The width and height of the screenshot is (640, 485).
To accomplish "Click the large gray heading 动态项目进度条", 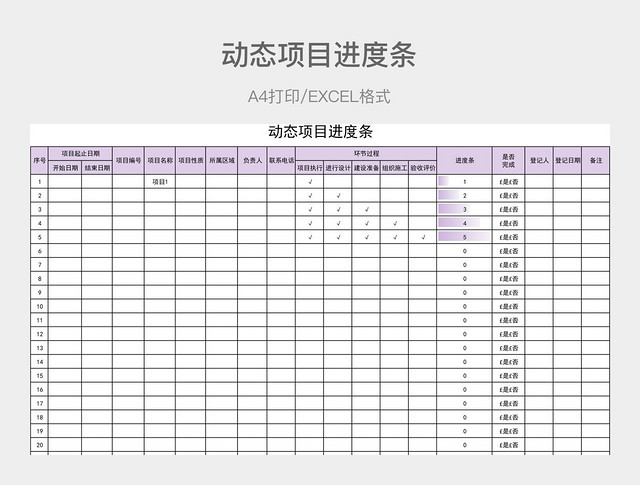I will [319, 55].
